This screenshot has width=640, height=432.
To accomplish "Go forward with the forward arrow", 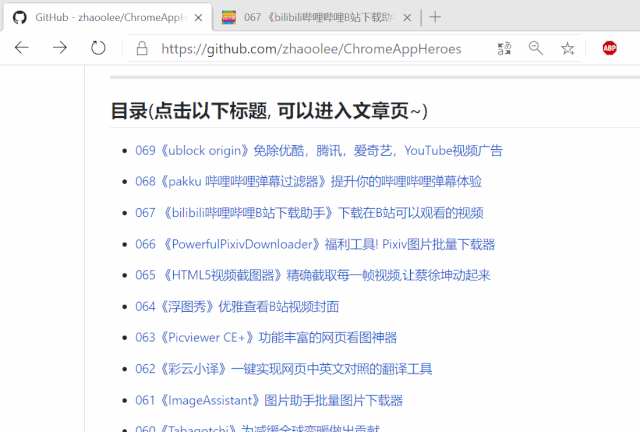I will pos(60,48).
